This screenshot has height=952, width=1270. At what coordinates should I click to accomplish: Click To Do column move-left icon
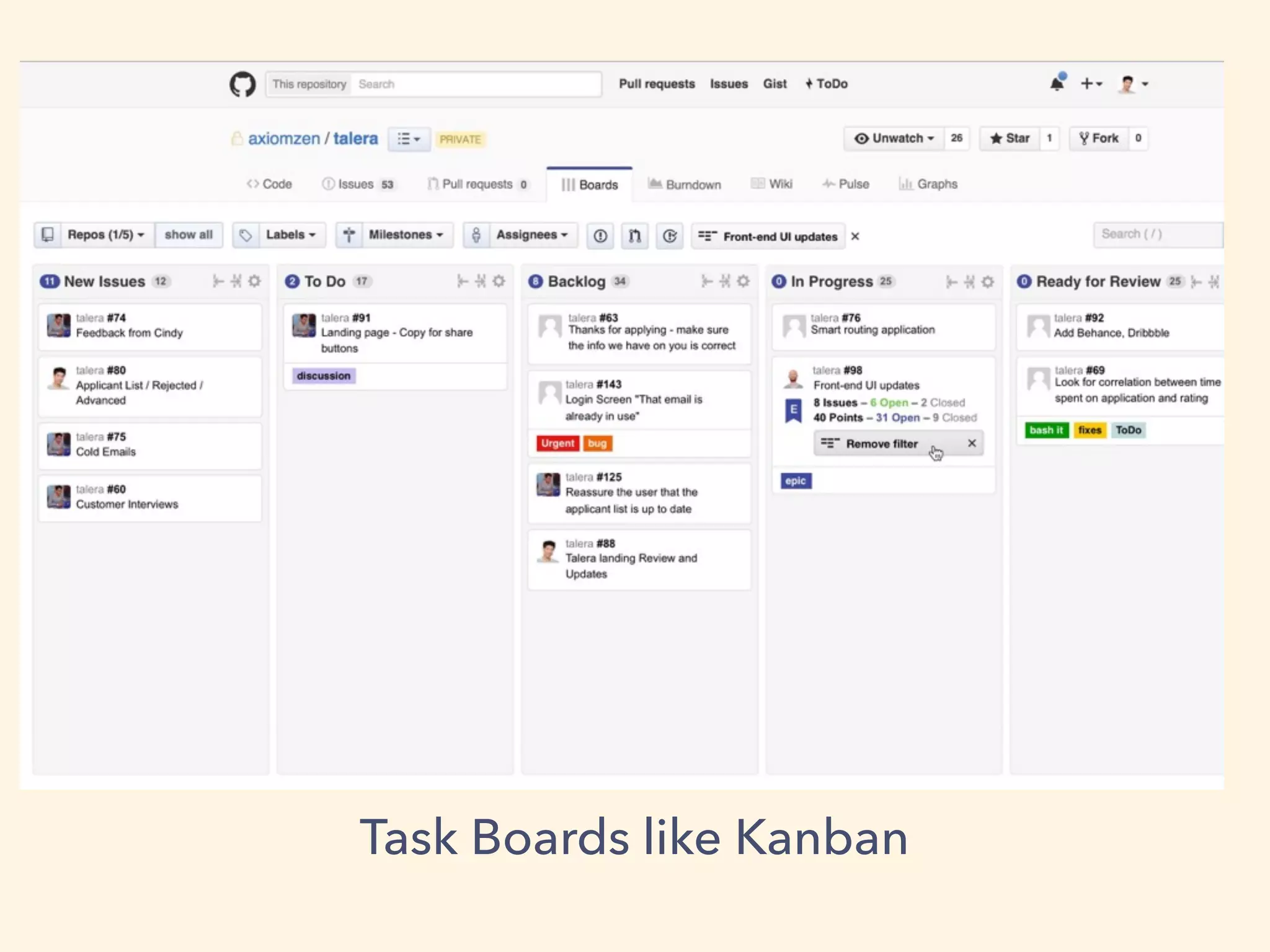(x=463, y=281)
